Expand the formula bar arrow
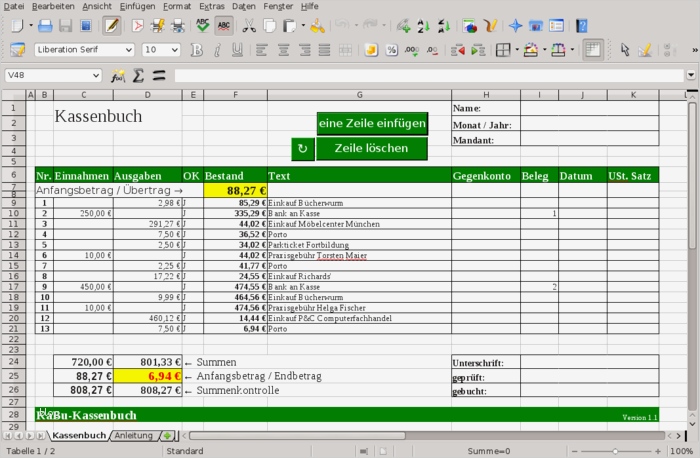This screenshot has width=700, height=458. [691, 75]
